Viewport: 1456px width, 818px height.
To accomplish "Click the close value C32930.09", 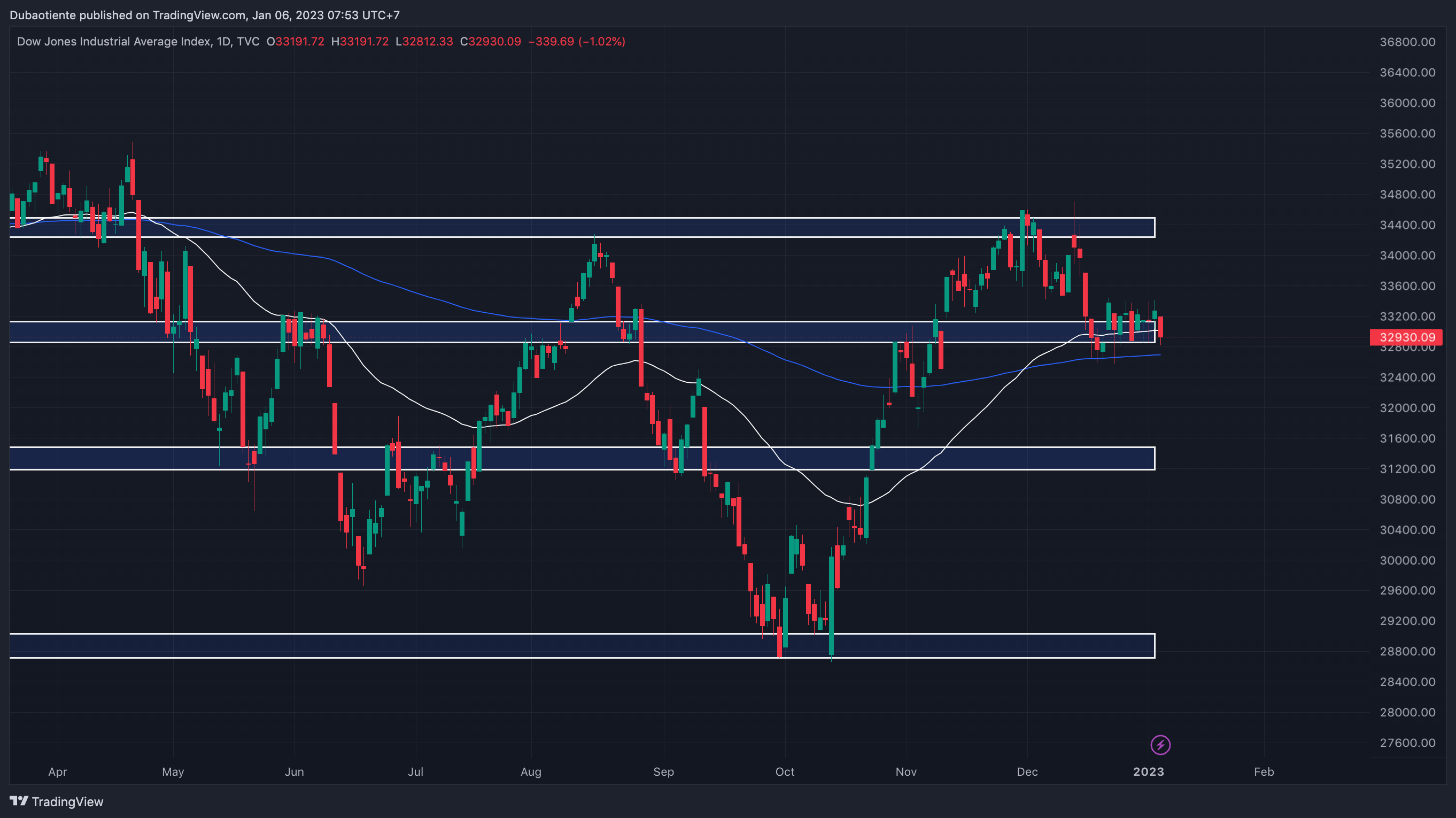I will pyautogui.click(x=490, y=41).
